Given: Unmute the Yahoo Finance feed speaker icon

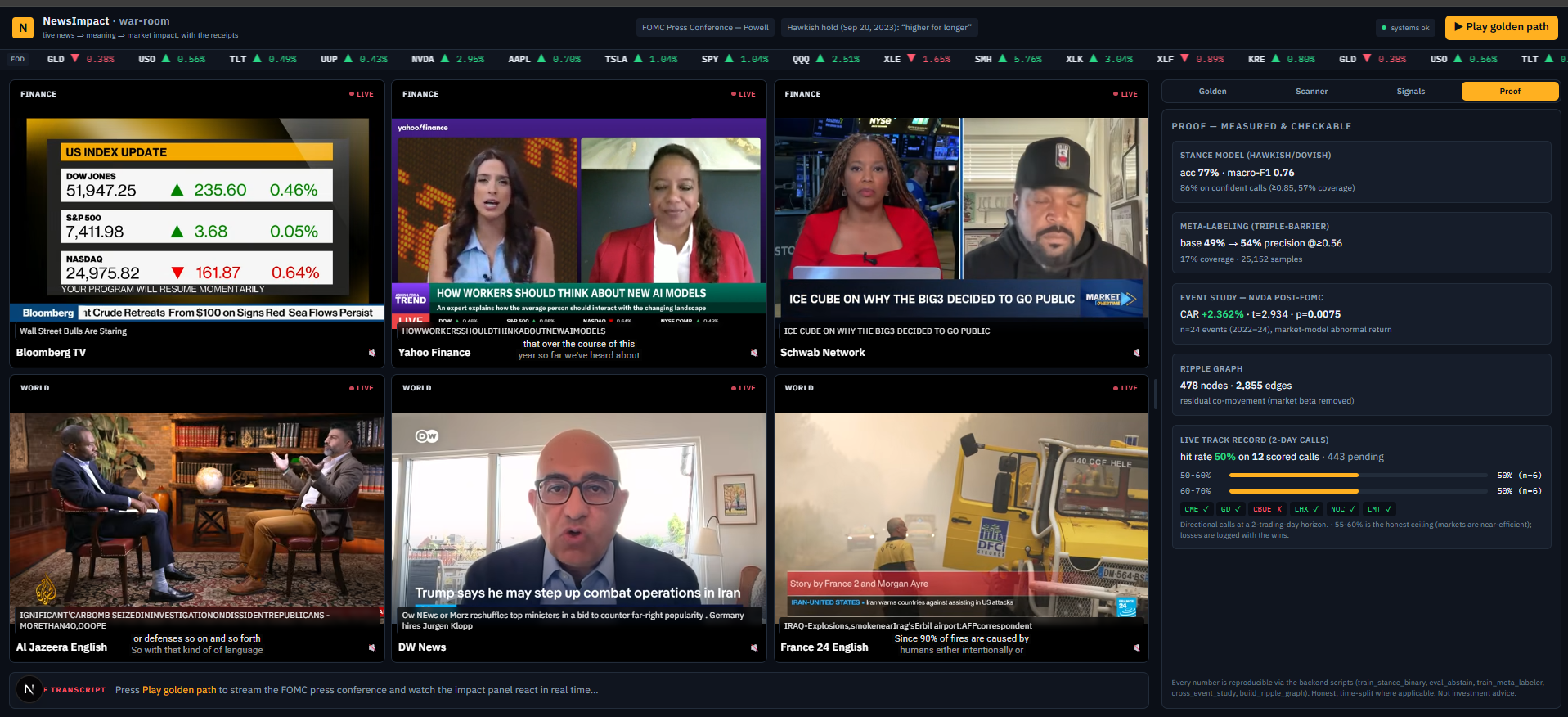Looking at the screenshot, I should click(754, 353).
